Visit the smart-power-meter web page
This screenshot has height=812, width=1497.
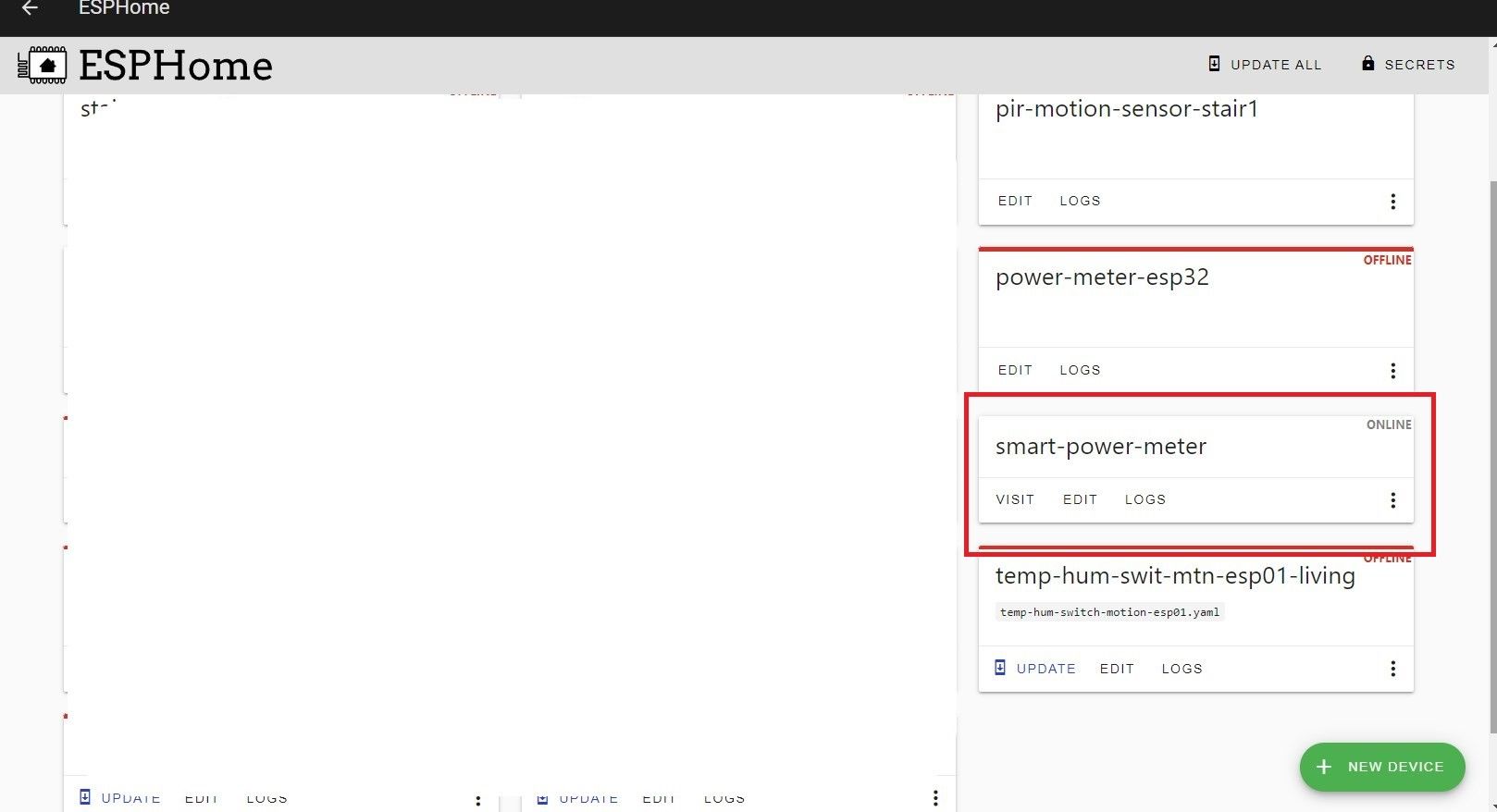click(1015, 499)
